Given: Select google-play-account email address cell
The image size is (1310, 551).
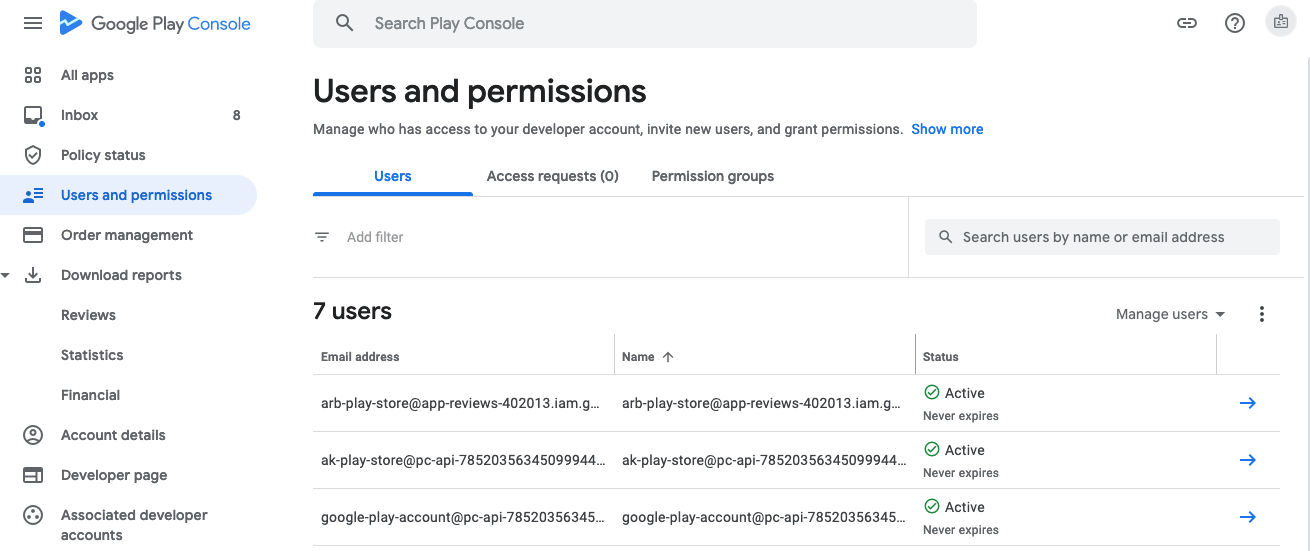Looking at the screenshot, I should point(463,517).
